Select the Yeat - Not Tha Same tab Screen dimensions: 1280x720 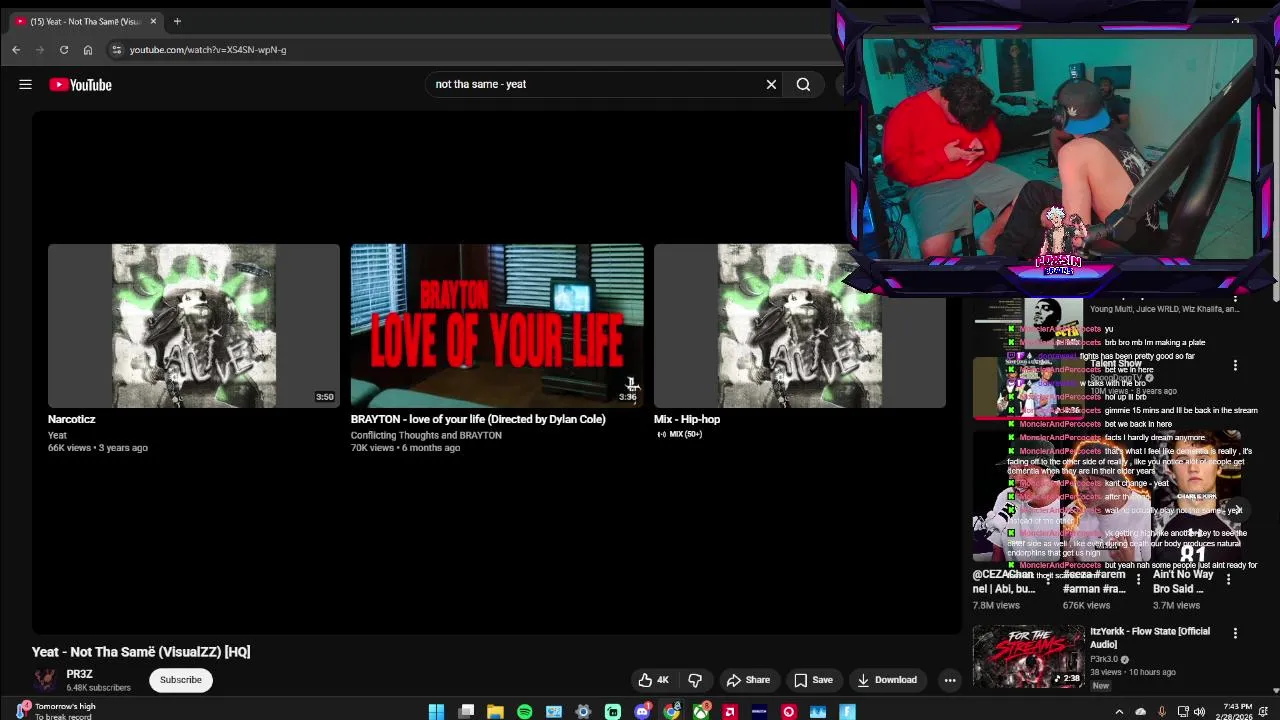point(85,21)
